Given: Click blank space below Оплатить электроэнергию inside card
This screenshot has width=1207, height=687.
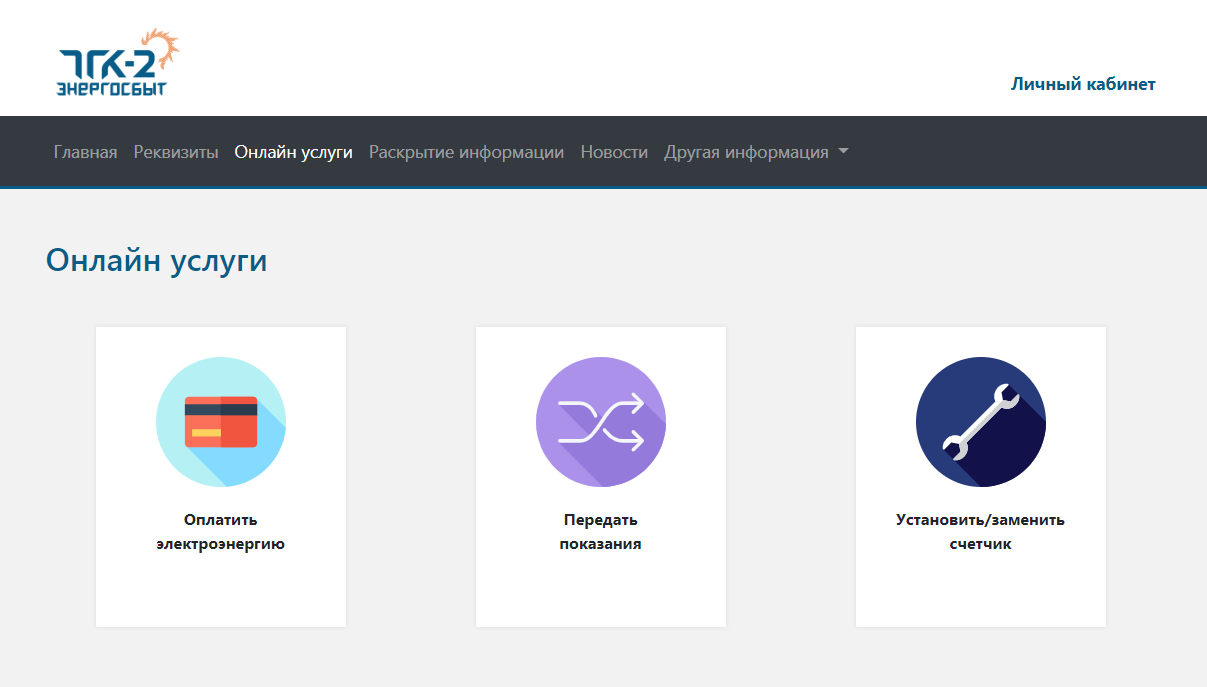Looking at the screenshot, I should (x=221, y=590).
